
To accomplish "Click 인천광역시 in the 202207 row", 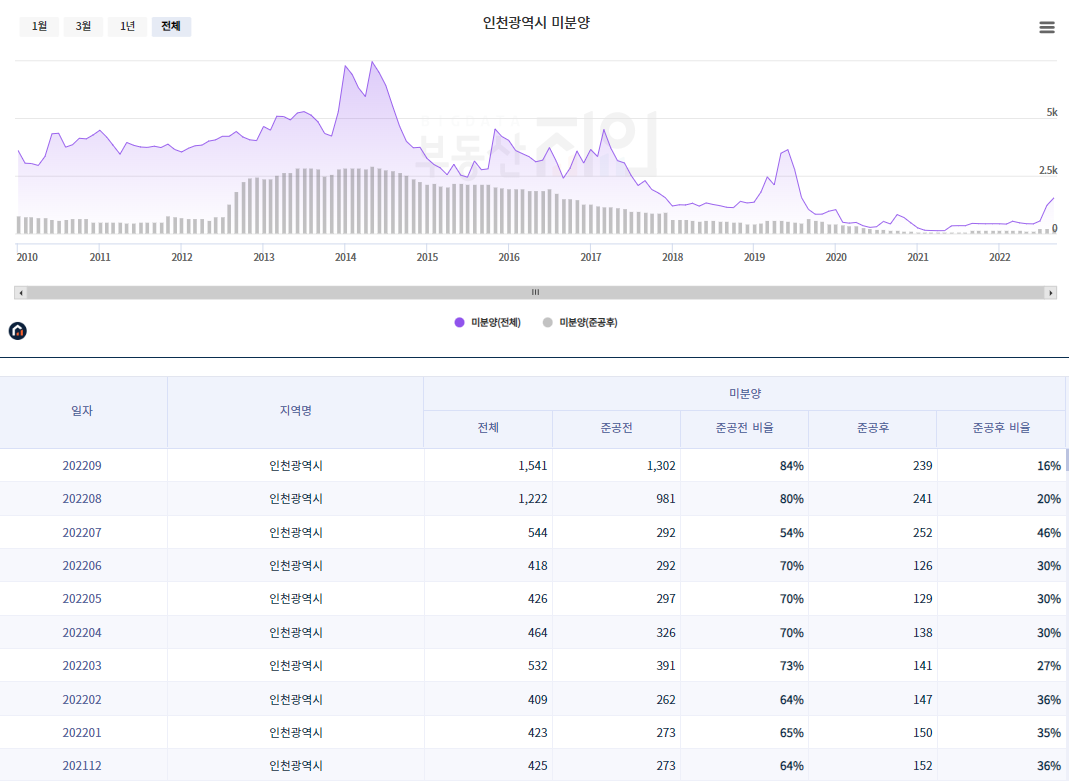I will point(295,532).
